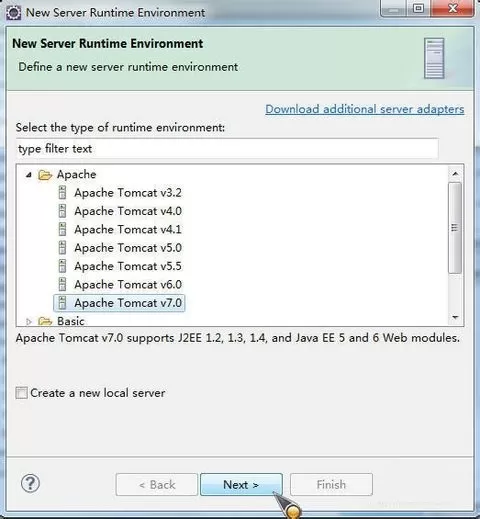Viewport: 480px width, 519px height.
Task: Click the list scrollbar up arrow
Action: (455, 173)
